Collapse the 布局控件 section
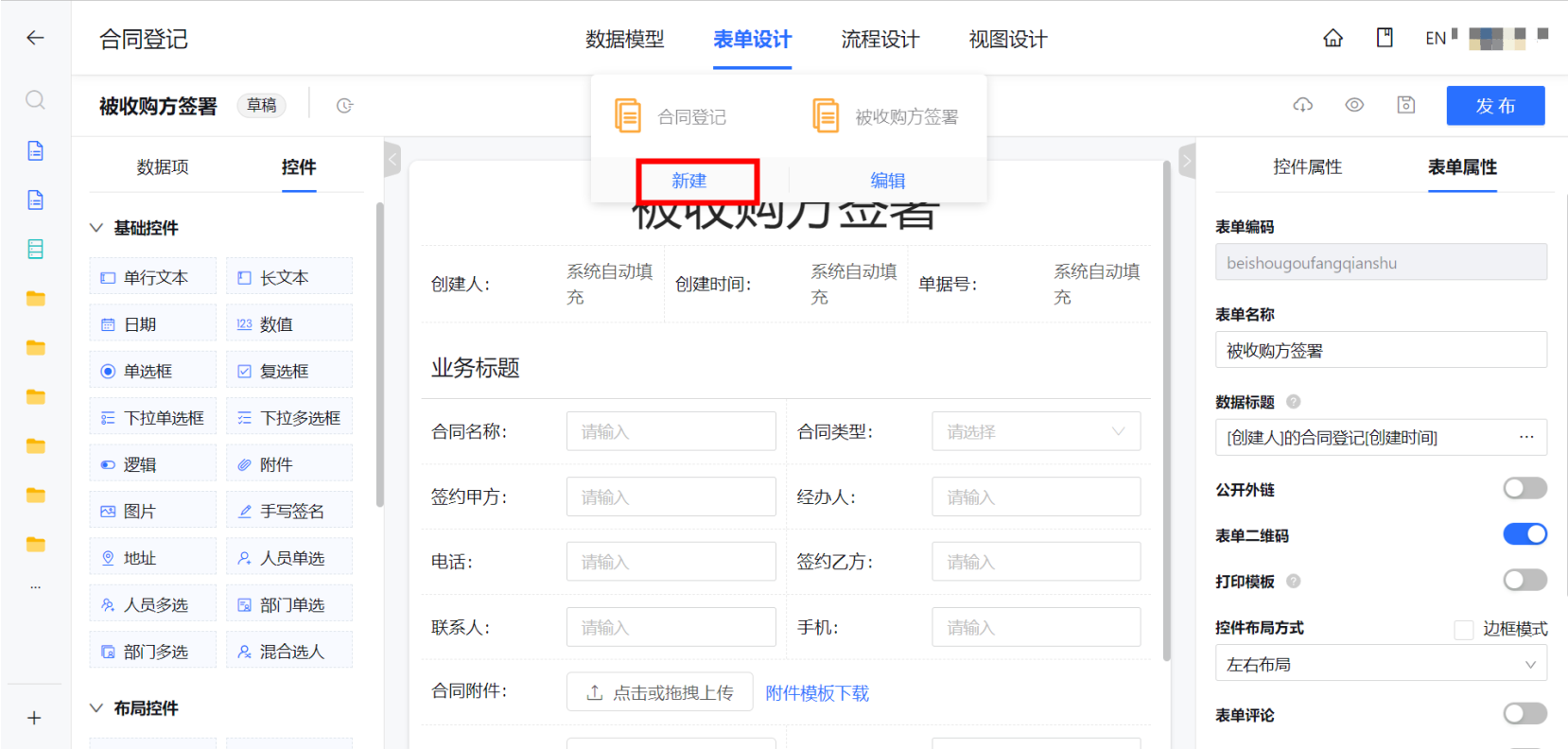1568x749 pixels. coord(96,708)
